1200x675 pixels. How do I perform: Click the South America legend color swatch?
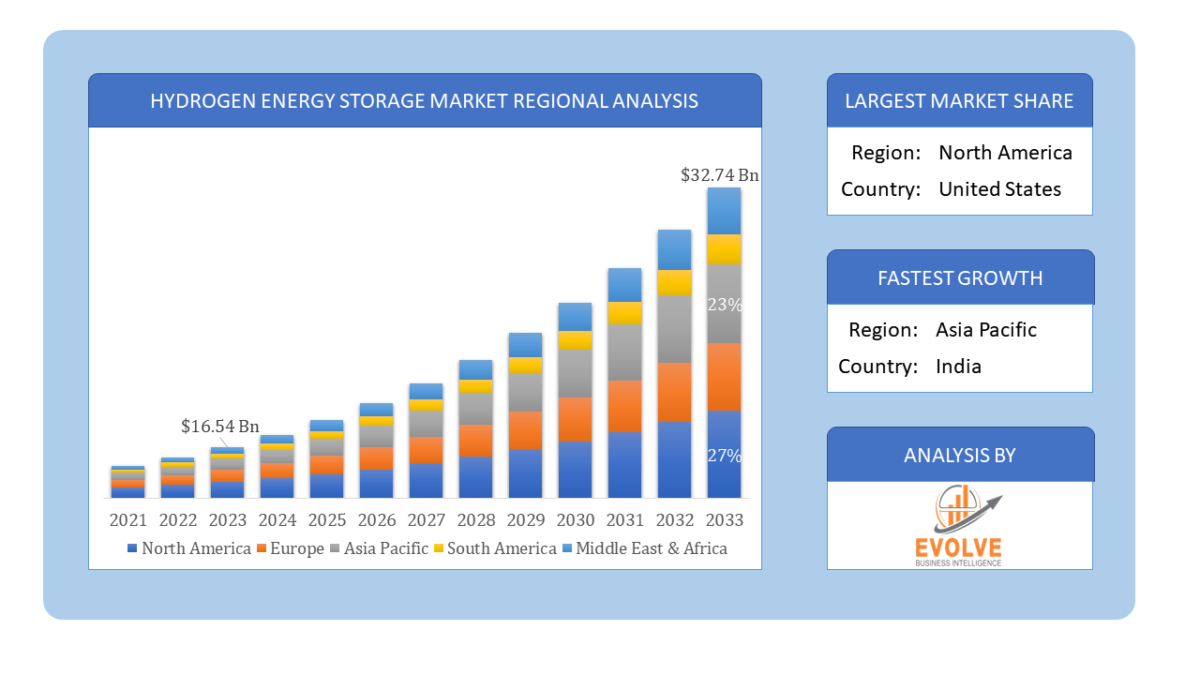[x=438, y=549]
